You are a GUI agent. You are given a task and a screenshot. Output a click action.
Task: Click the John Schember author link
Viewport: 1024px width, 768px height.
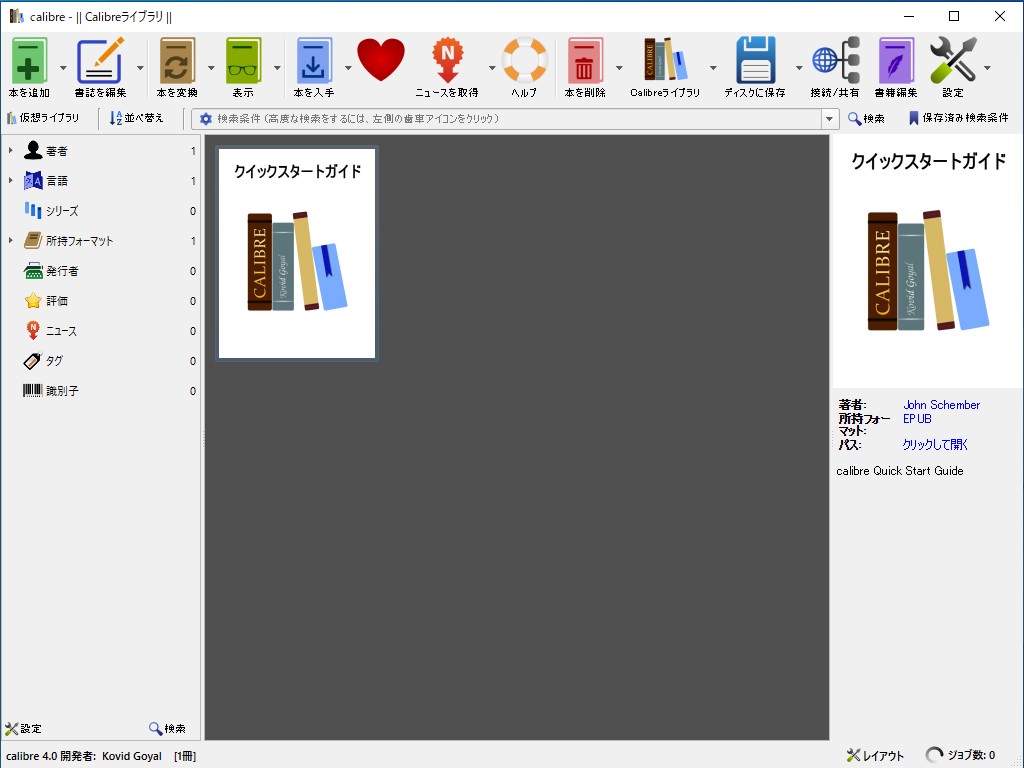click(x=941, y=405)
